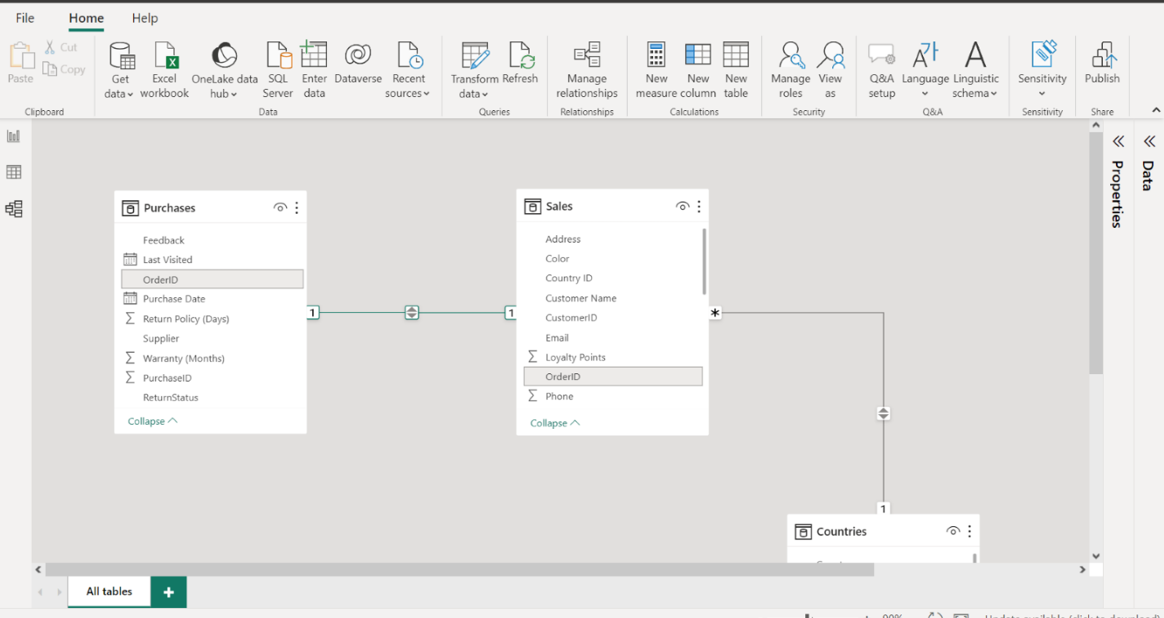The image size is (1164, 618).
Task: Switch to Report view in left sidebar
Action: coord(14,136)
